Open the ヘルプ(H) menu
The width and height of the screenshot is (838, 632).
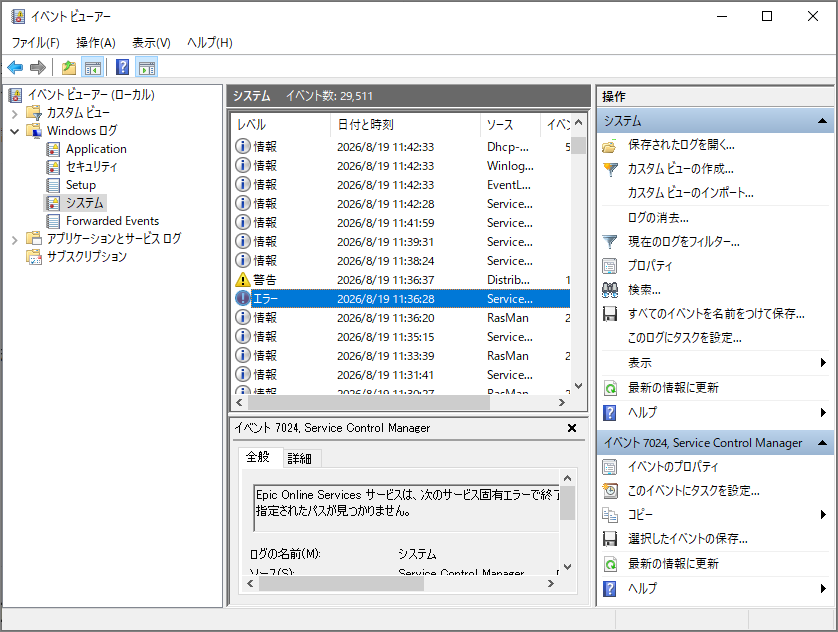(x=210, y=43)
